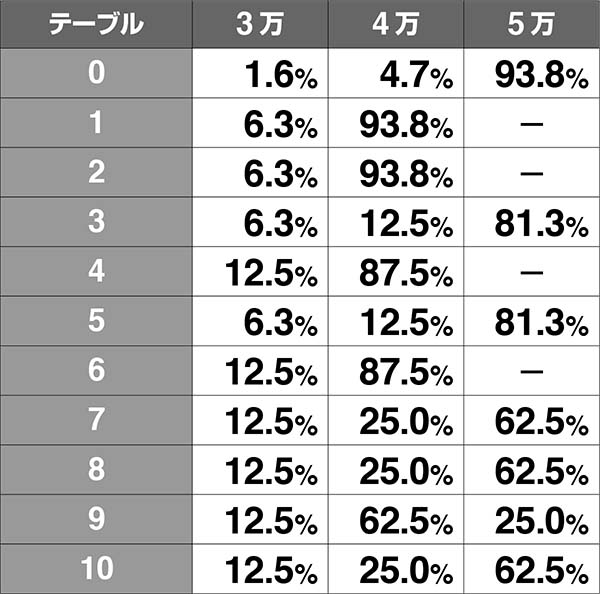Viewport: 600px width, 594px height.
Task: Click the row label for table 10
Action: (96, 567)
